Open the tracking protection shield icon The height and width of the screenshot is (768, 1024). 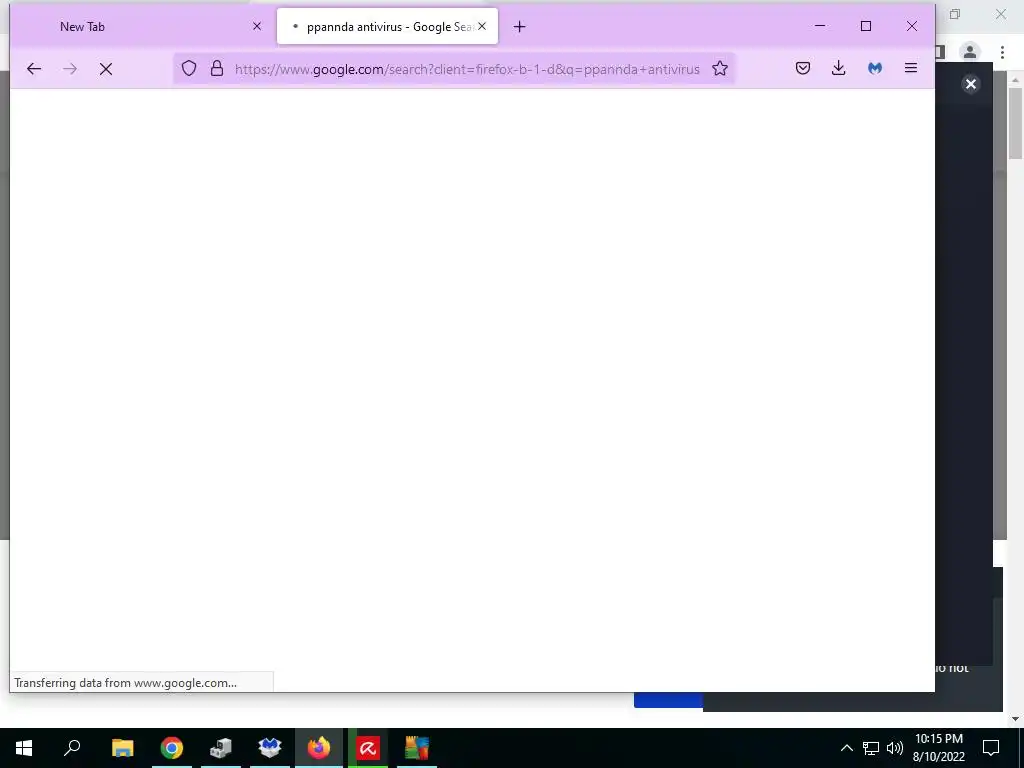pyautogui.click(x=189, y=69)
